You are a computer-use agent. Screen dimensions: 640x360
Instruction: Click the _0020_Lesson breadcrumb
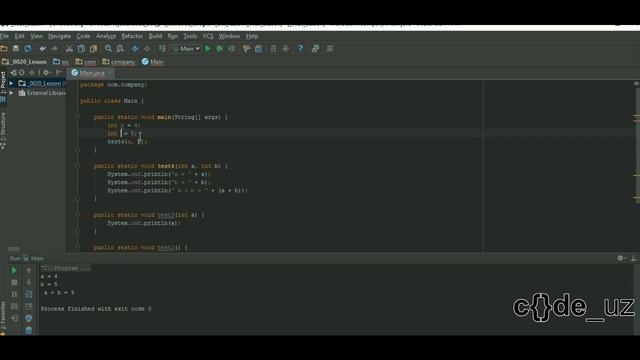pyautogui.click(x=24, y=62)
